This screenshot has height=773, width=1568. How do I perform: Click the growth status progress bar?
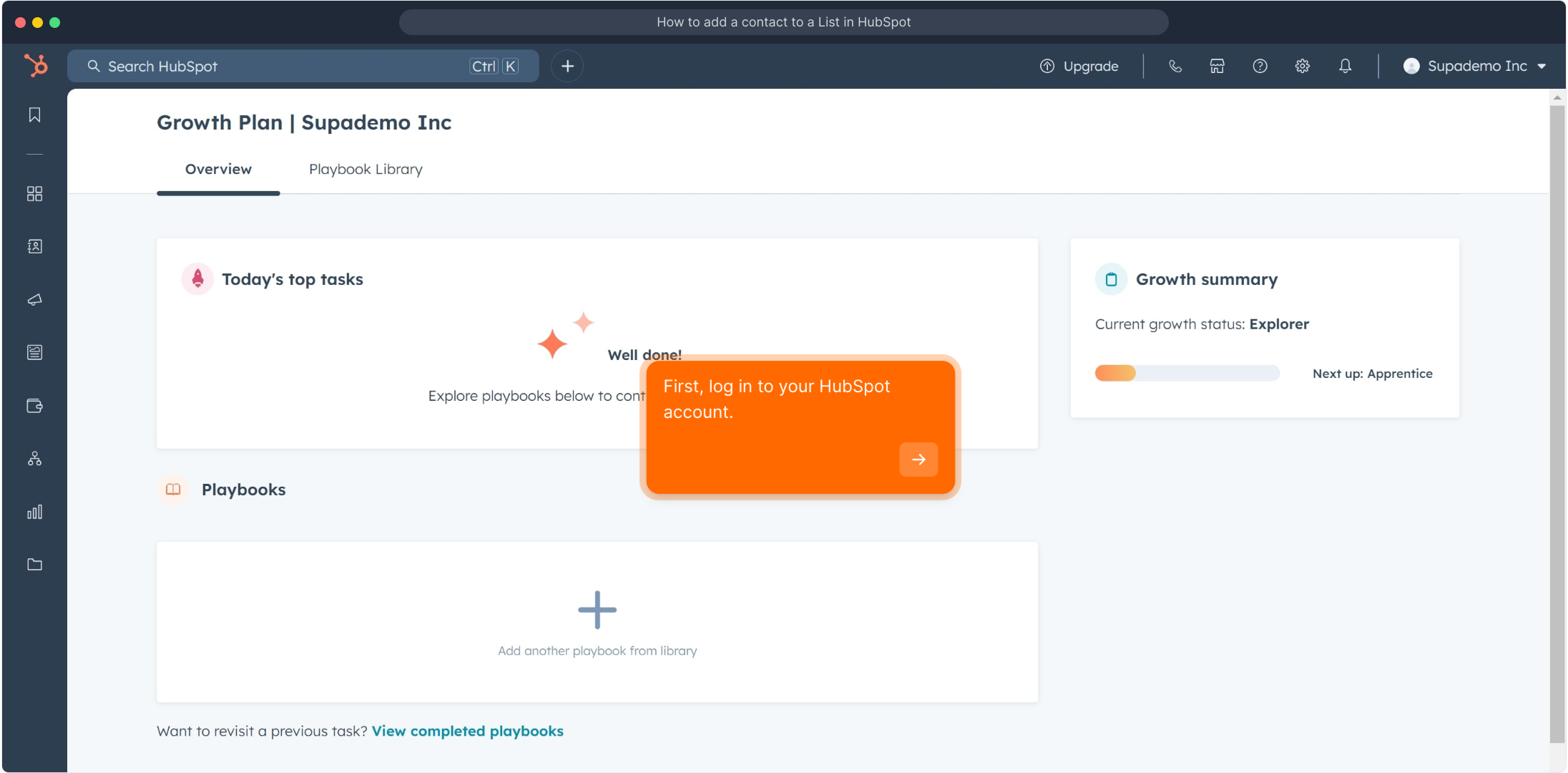pos(1187,374)
